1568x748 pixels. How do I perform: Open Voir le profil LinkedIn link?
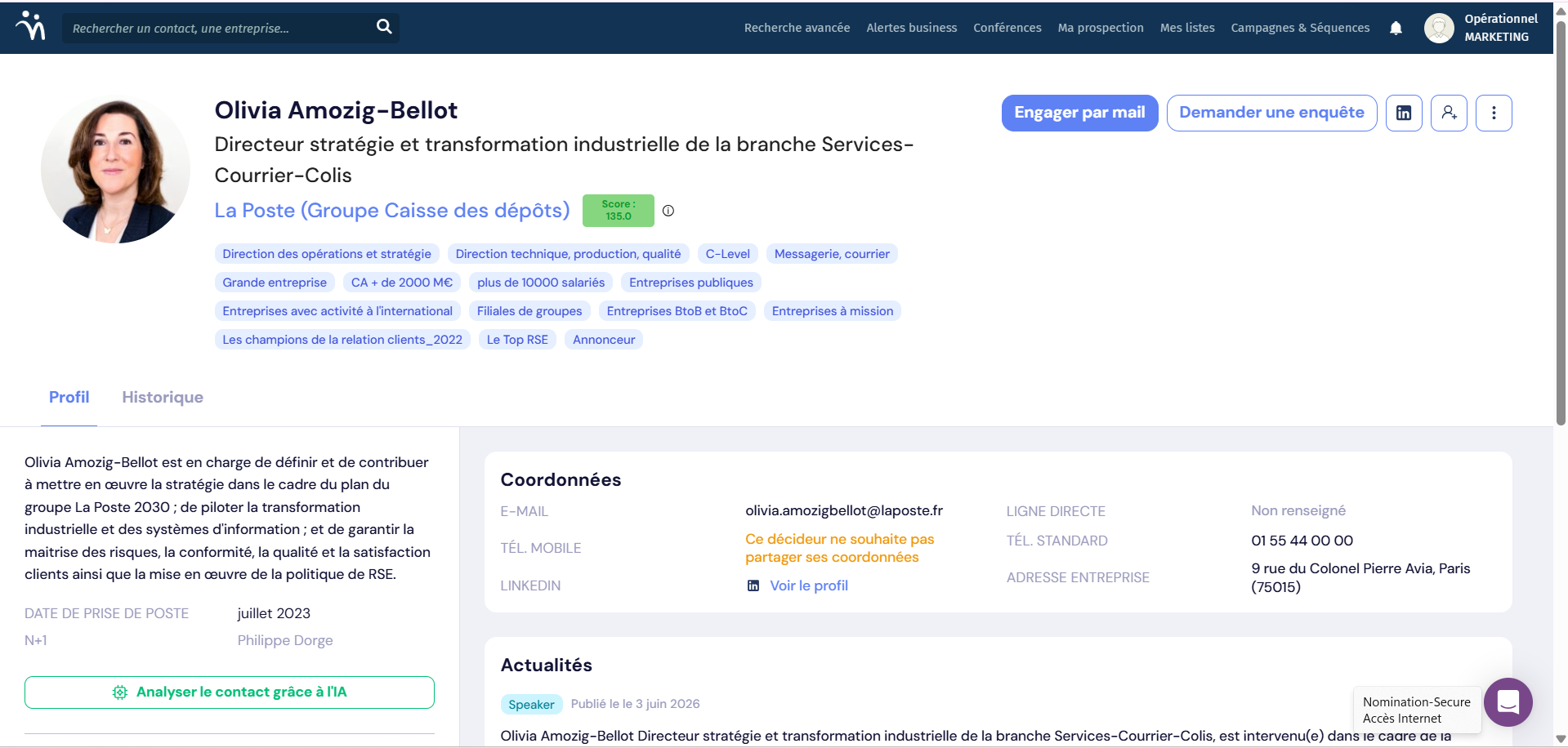click(809, 585)
